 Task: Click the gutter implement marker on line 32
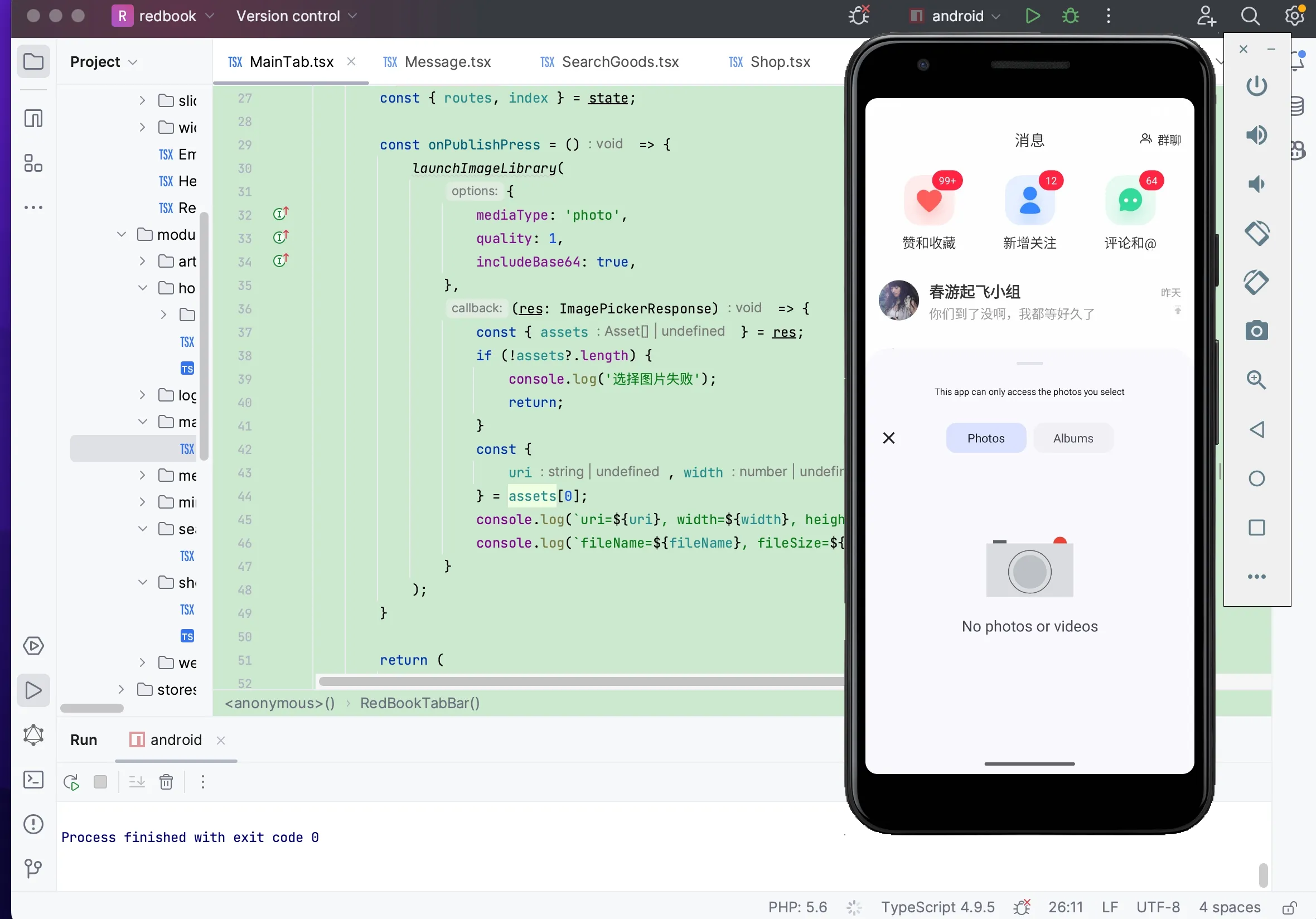point(280,214)
